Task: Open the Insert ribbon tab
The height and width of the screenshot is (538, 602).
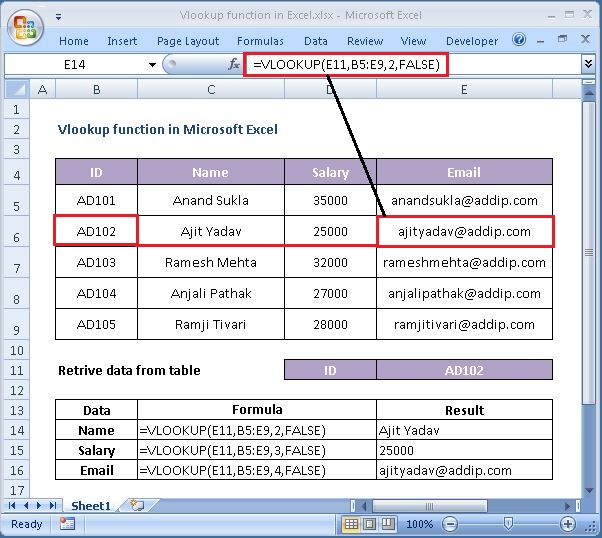Action: tap(122, 41)
